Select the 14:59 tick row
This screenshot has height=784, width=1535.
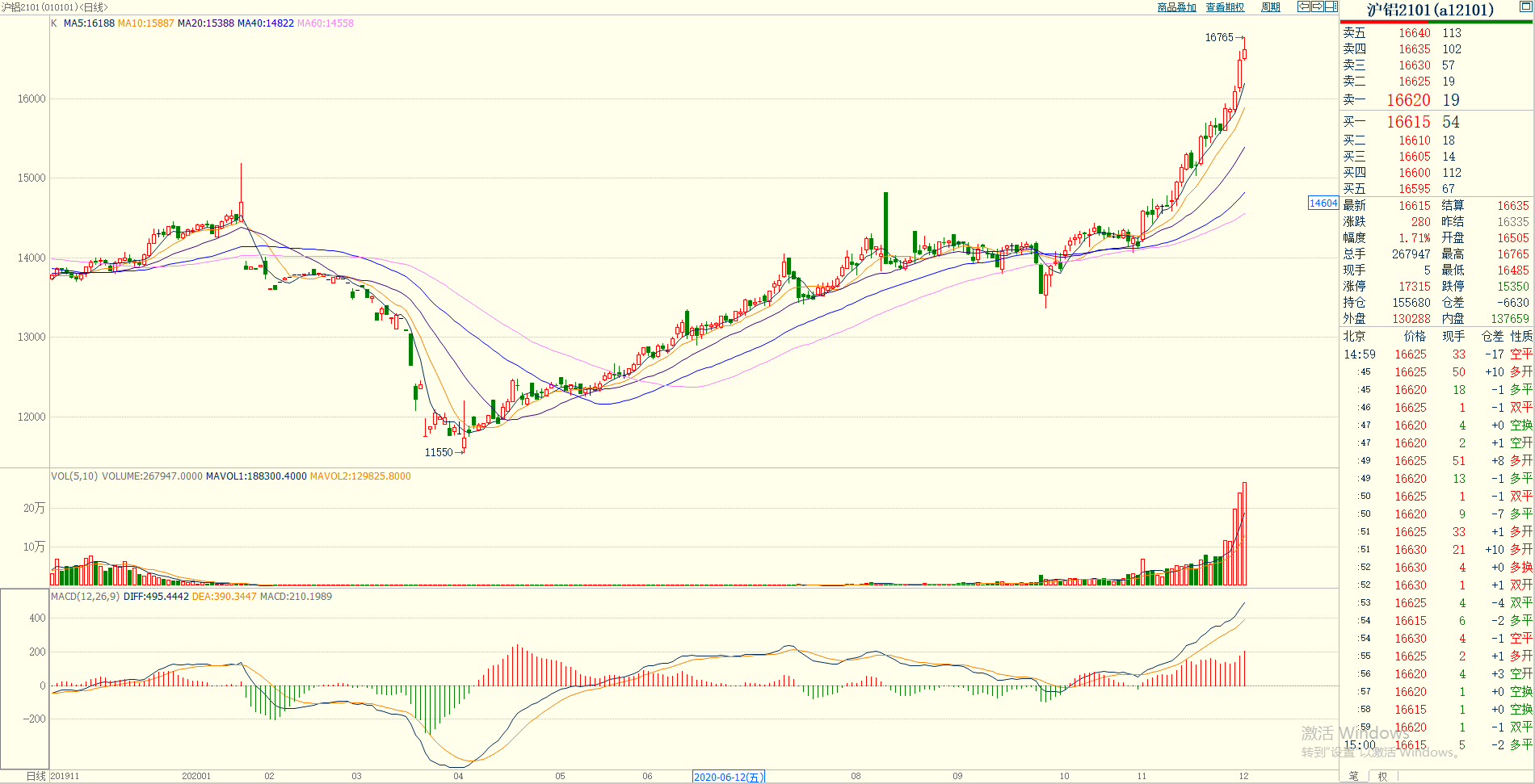click(x=1437, y=354)
